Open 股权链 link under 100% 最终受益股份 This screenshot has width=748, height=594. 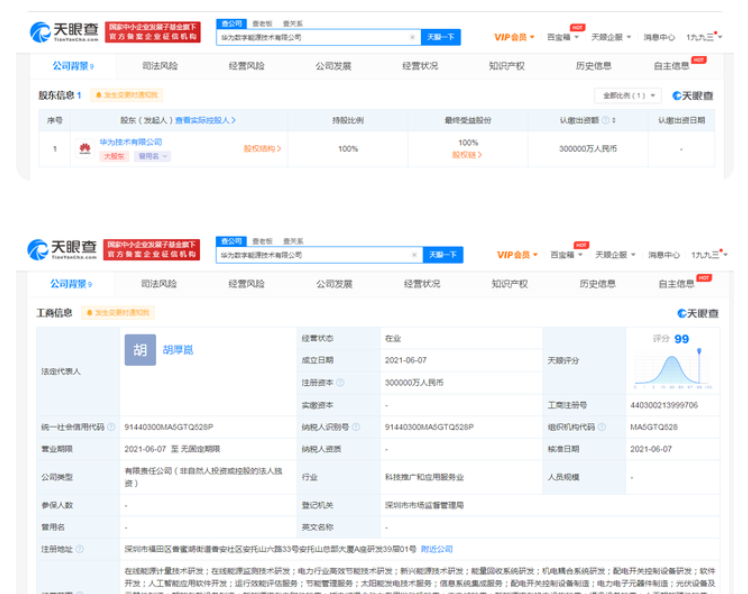point(467,155)
